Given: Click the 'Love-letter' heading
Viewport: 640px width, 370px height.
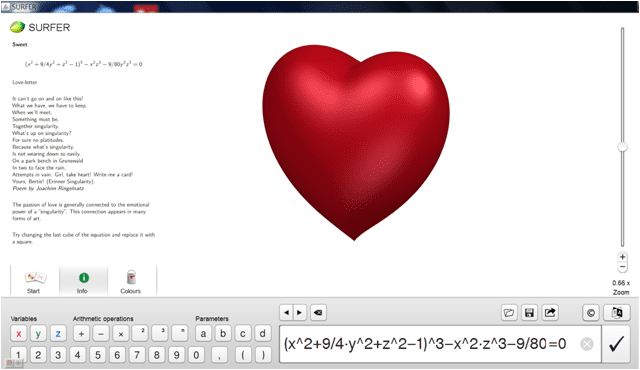Looking at the screenshot, I should pyautogui.click(x=24, y=82).
